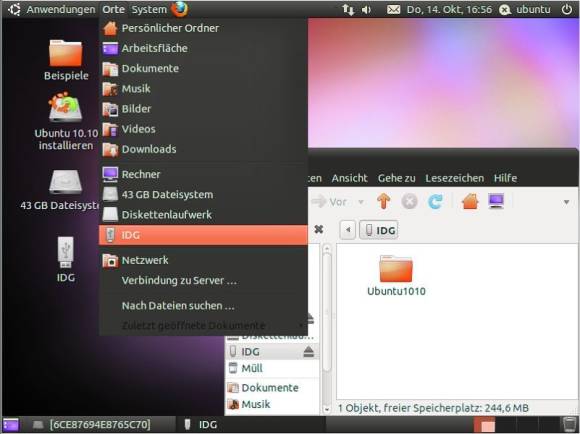580x434 pixels.
Task: Choose Rechner in the Orte menu
Action: tap(203, 174)
